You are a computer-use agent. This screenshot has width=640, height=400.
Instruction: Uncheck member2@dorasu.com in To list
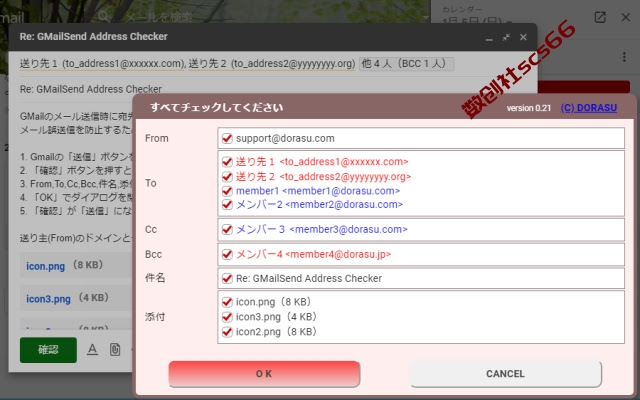click(227, 204)
